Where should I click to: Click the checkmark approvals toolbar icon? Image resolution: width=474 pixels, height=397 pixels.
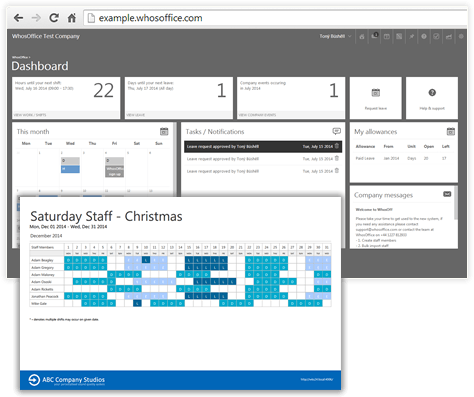tap(436, 36)
